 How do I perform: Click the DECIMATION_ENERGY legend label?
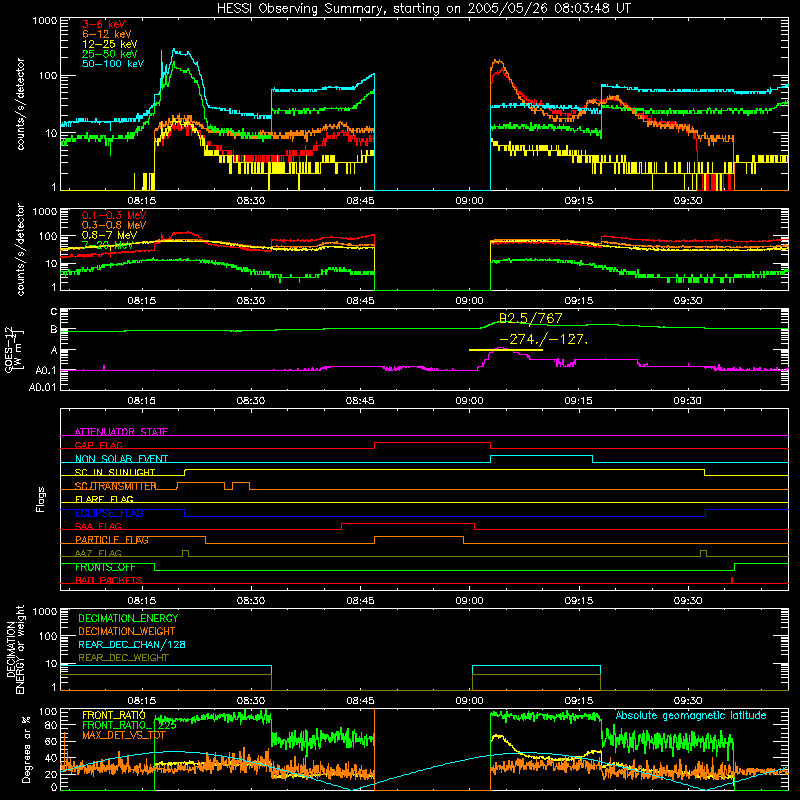128,618
